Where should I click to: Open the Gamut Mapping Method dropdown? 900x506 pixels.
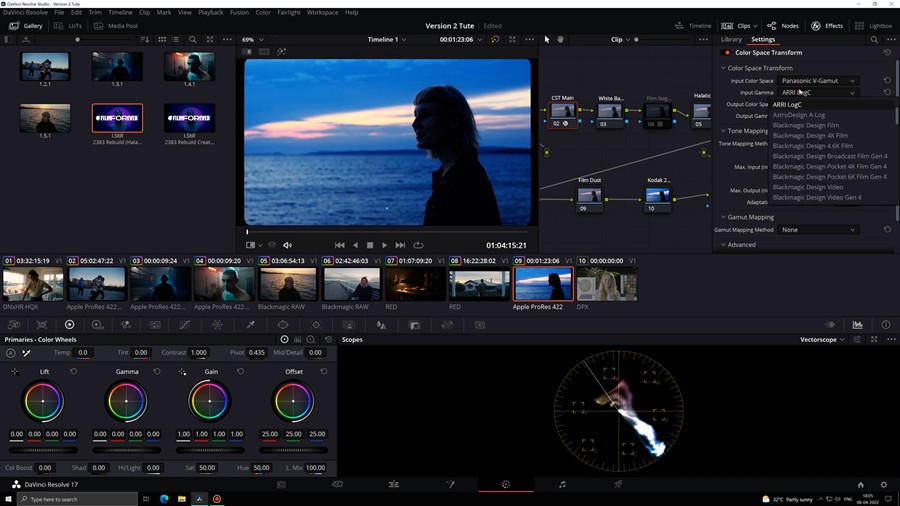[817, 229]
